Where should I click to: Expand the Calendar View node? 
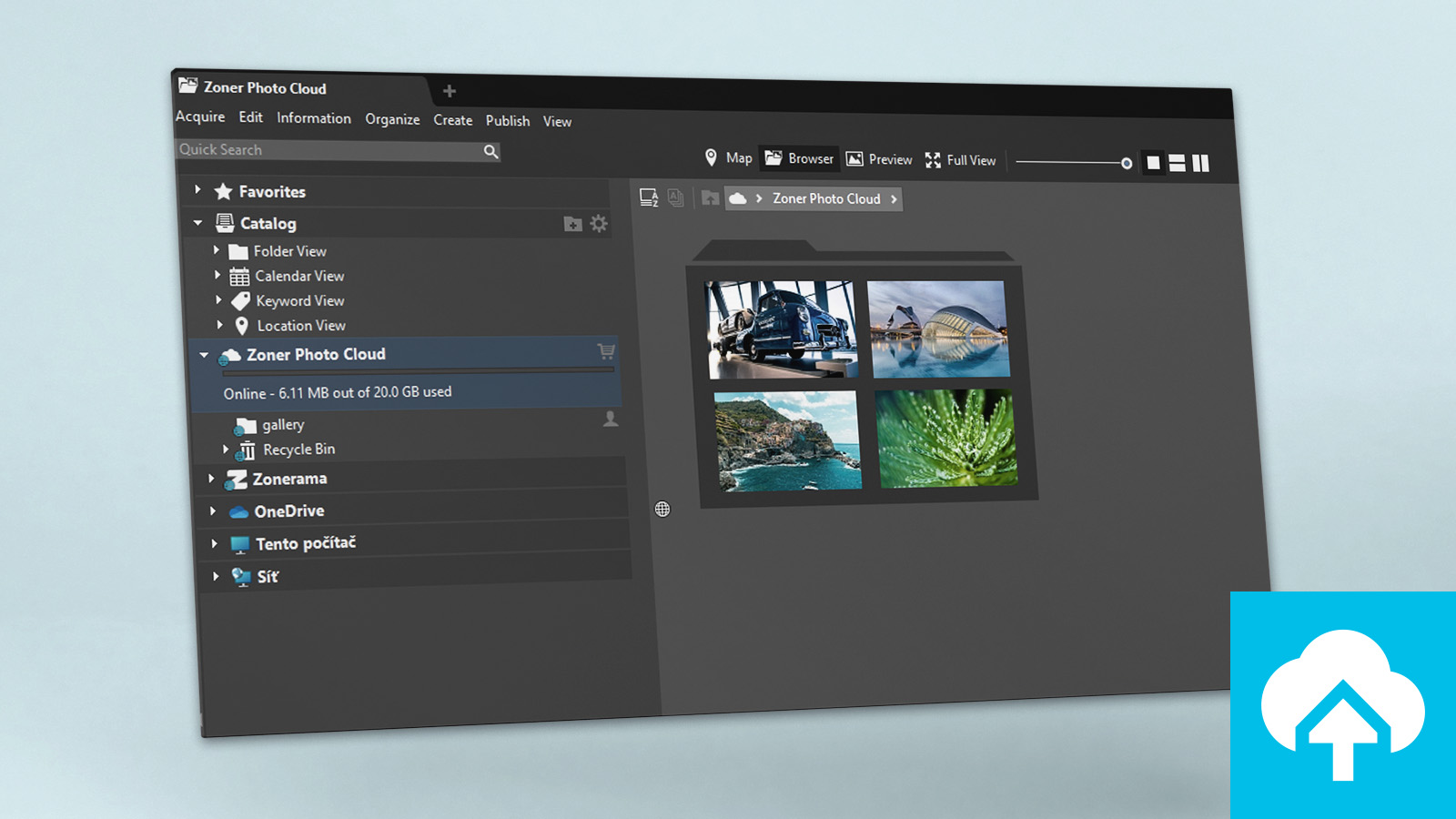point(217,275)
